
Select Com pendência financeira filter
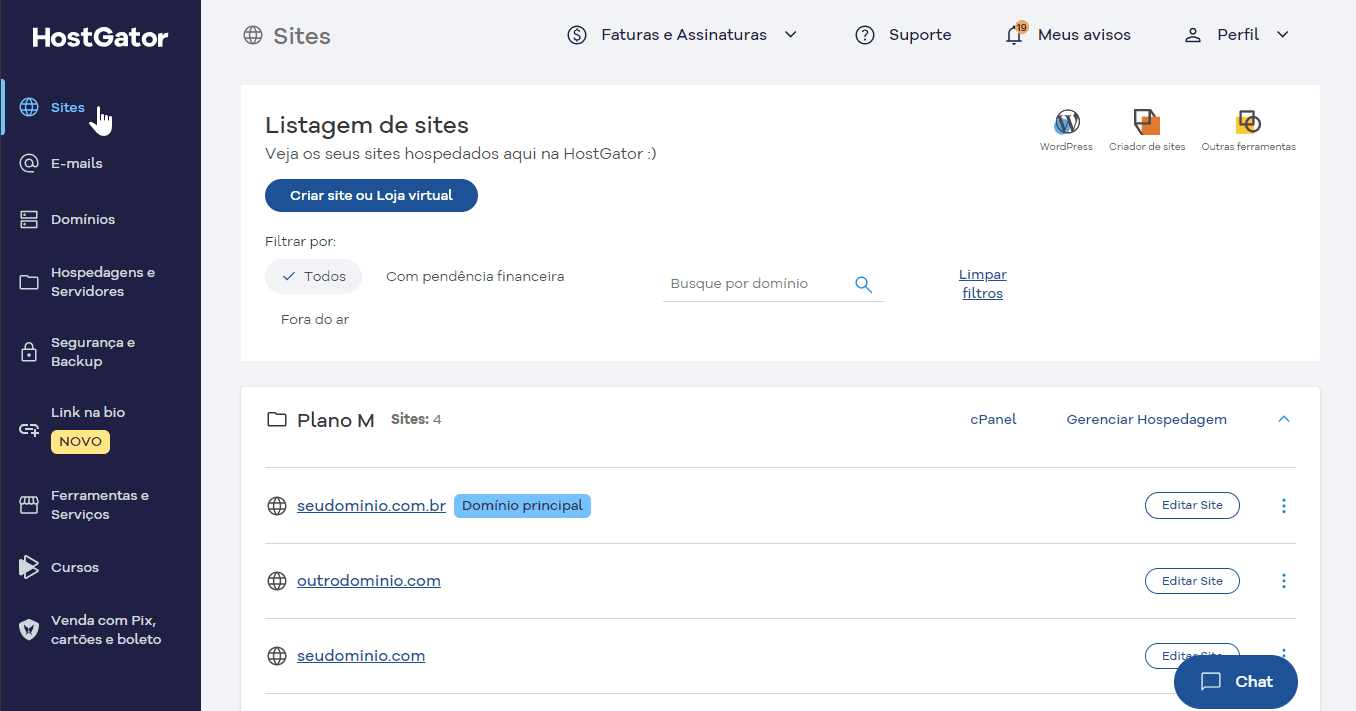(475, 276)
